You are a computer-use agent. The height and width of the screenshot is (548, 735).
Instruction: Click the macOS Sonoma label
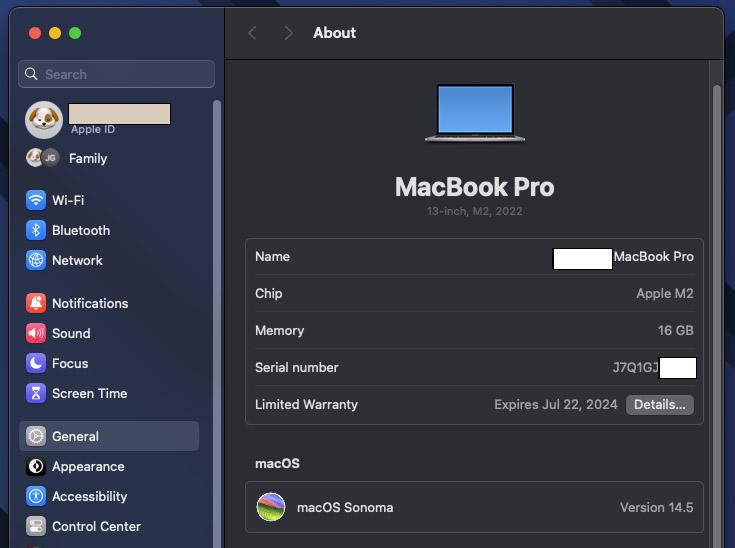click(x=345, y=507)
